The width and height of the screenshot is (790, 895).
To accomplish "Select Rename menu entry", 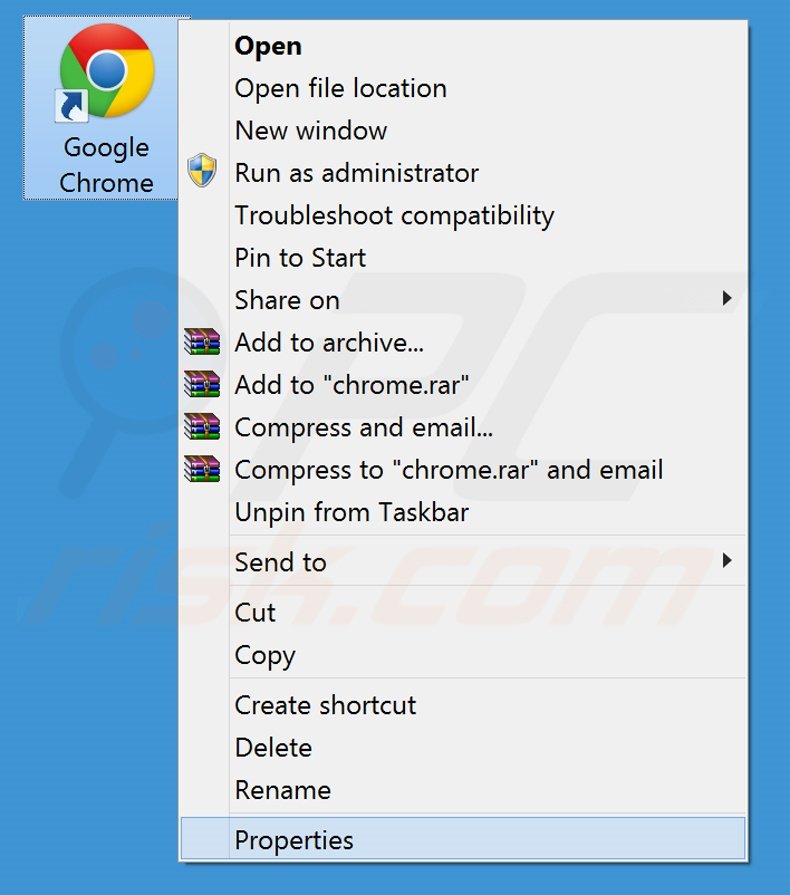I will 463,790.
